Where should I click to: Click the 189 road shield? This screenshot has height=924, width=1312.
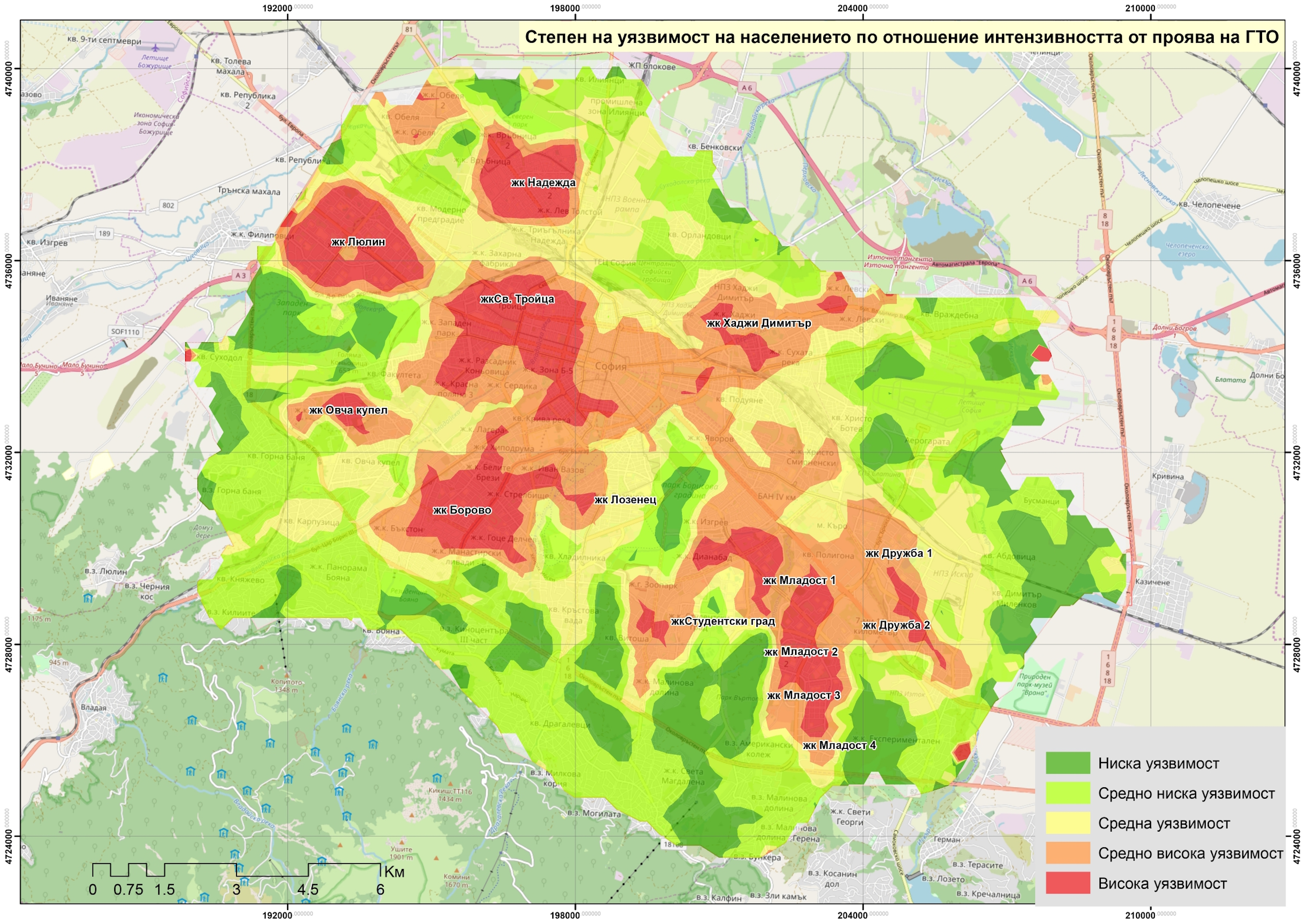coord(104,233)
